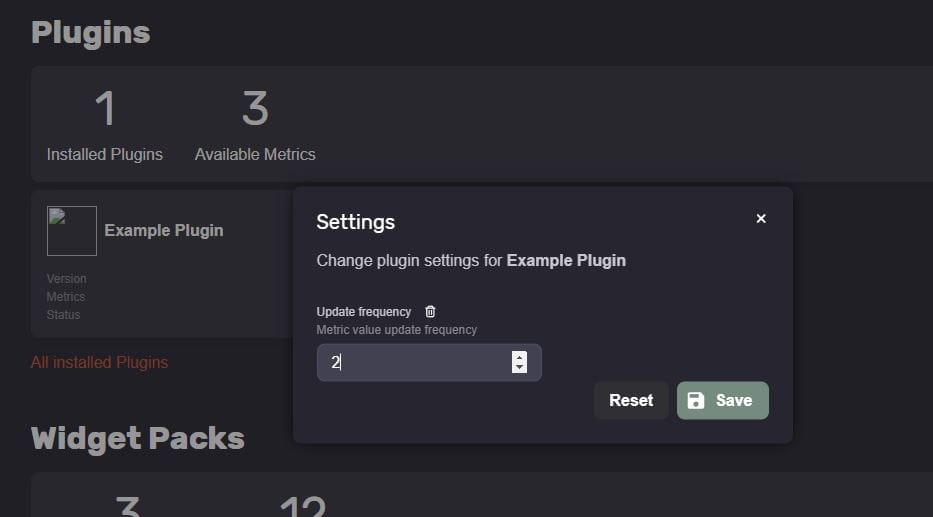Click the Widget Packs section heading
Image resolution: width=933 pixels, height=517 pixels.
click(137, 438)
